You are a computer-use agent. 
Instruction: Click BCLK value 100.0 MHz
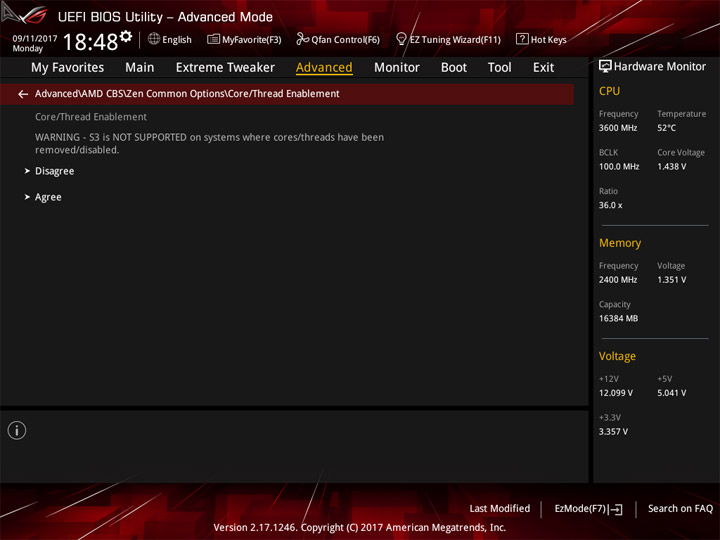tap(619, 167)
